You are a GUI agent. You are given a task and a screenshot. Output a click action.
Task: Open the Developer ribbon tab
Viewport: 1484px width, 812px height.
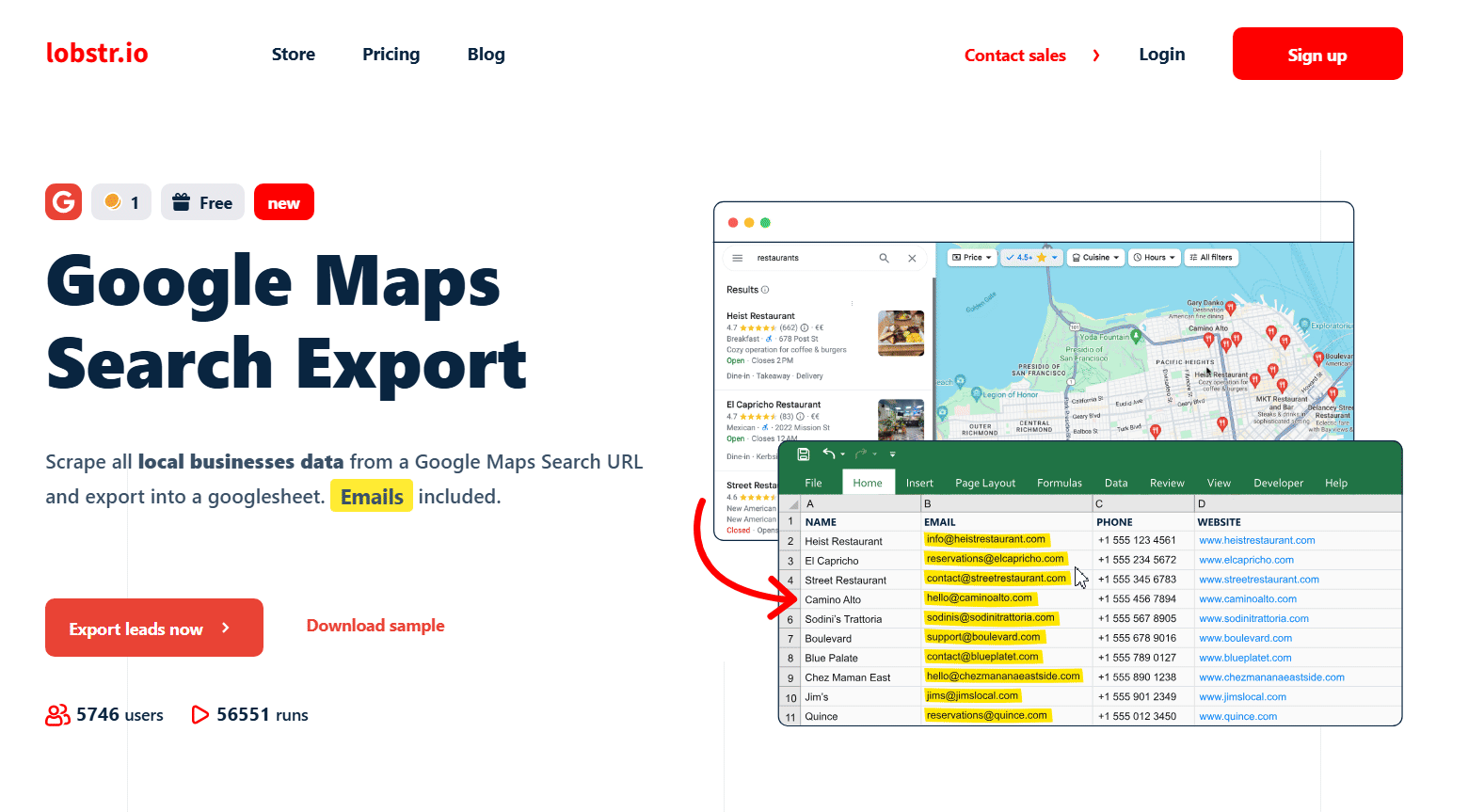pyautogui.click(x=1278, y=483)
